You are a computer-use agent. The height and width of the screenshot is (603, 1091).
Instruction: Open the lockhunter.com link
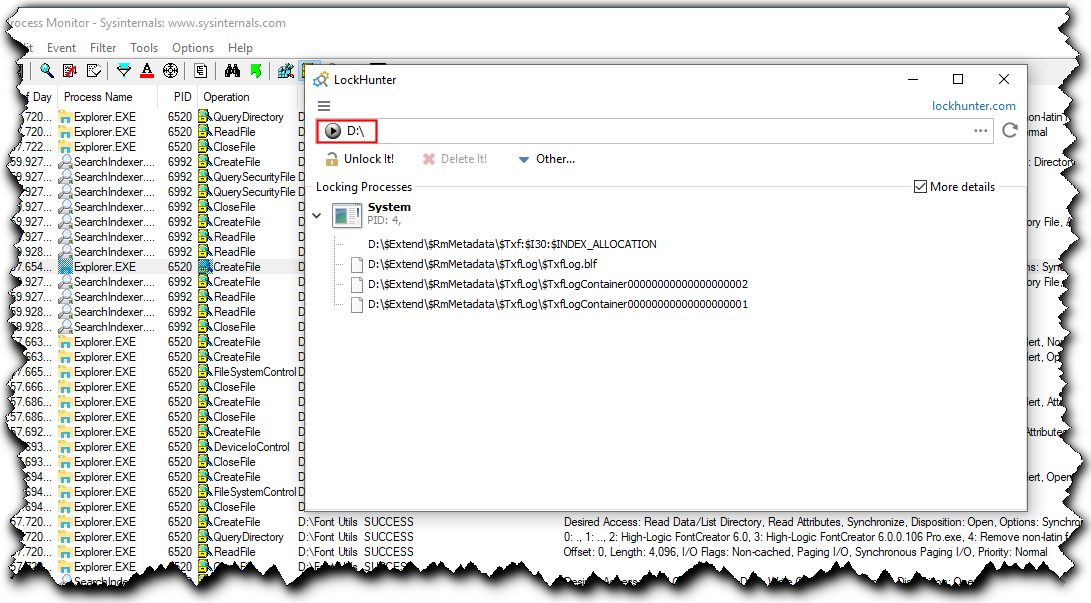[x=973, y=106]
